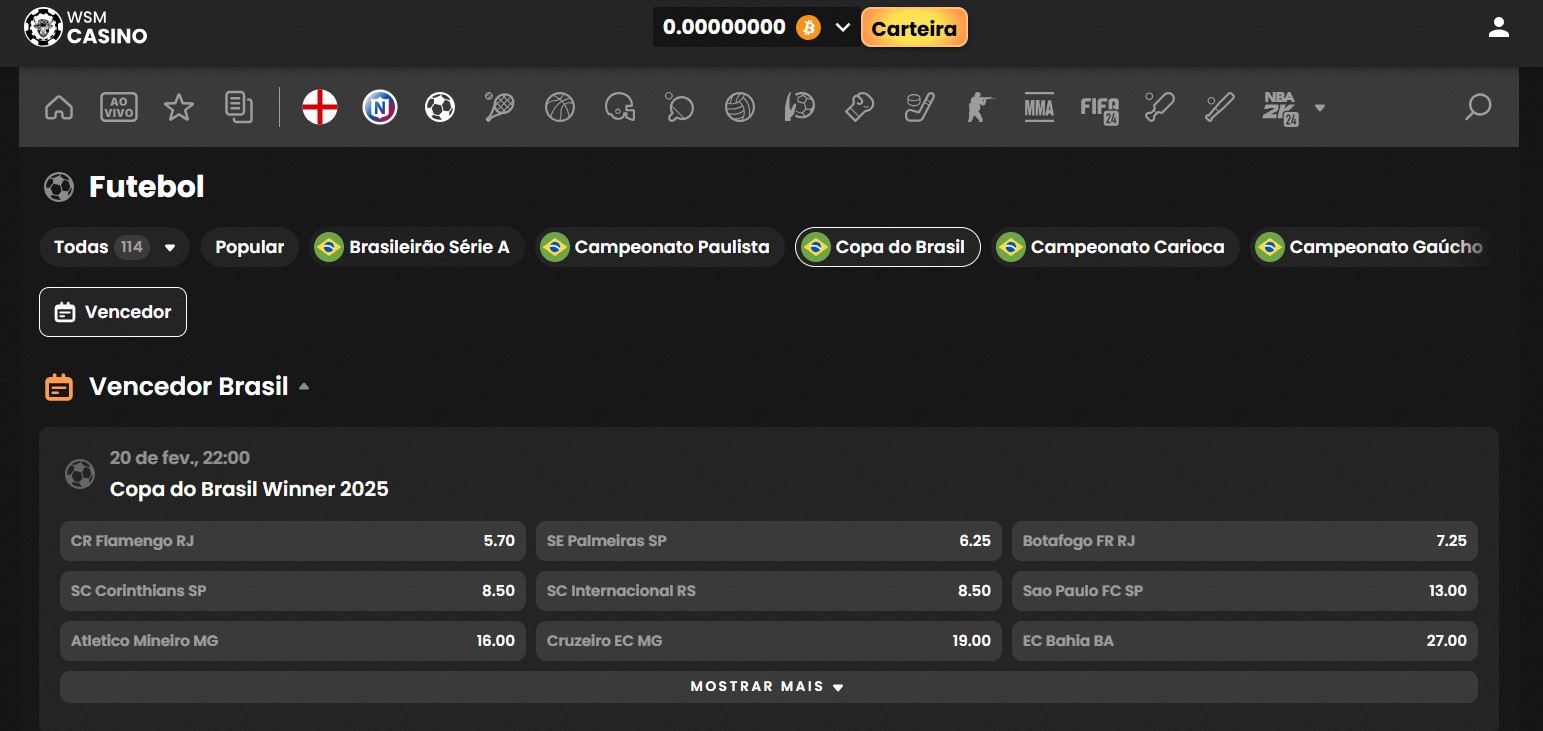1543x731 pixels.
Task: Open favorites star icon
Action: pyautogui.click(x=179, y=107)
